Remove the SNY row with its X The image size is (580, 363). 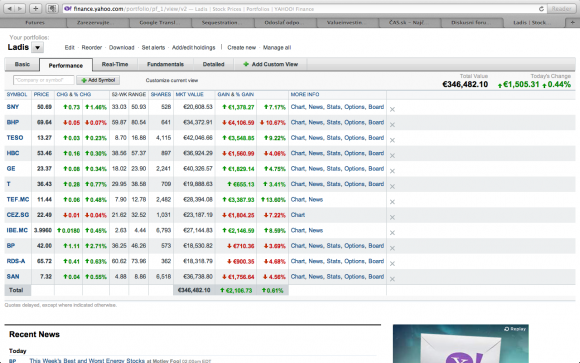pyautogui.click(x=392, y=110)
